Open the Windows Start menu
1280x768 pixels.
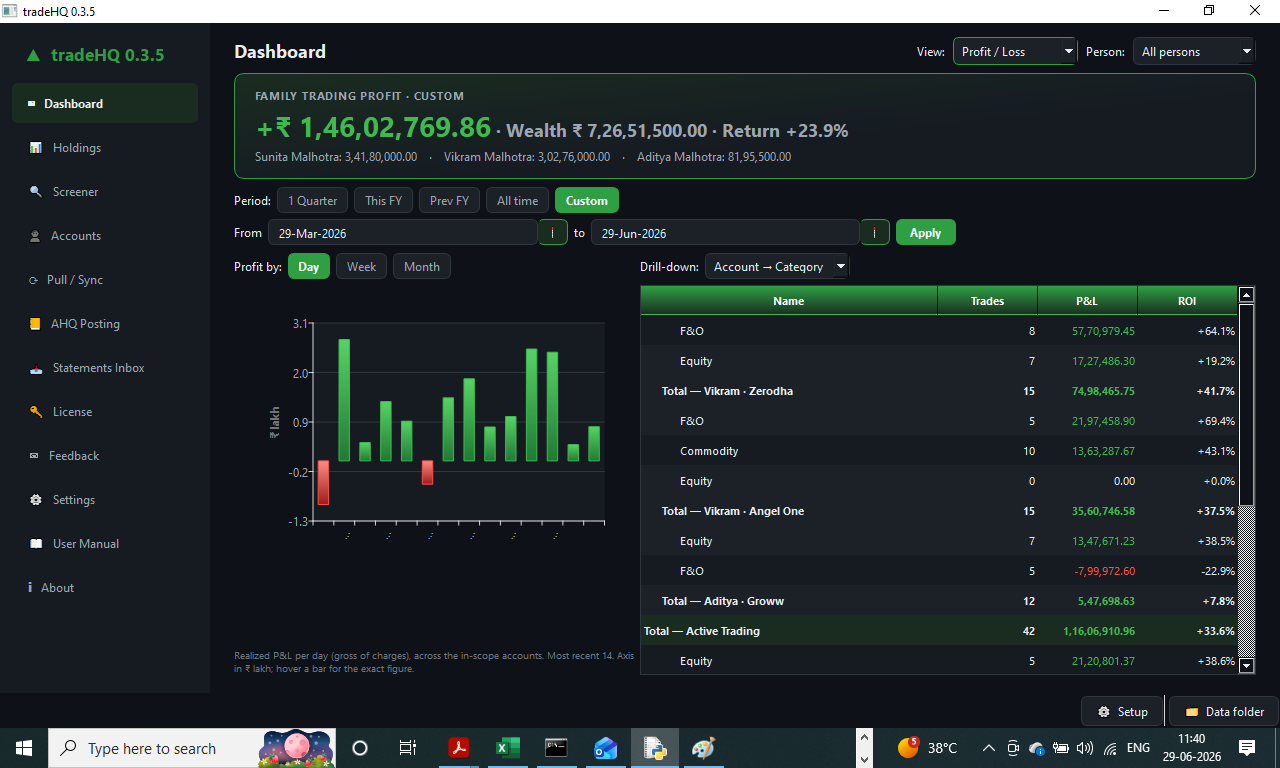[x=24, y=748]
